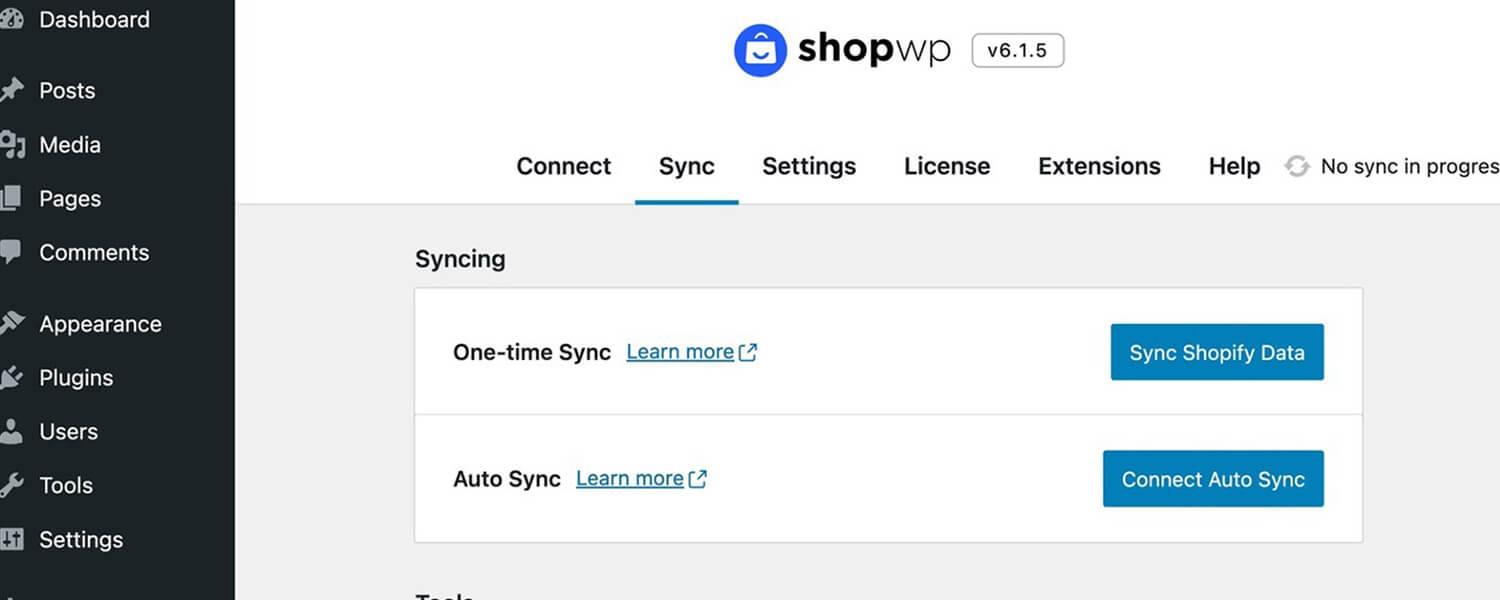Click the Comments speech bubble icon
1500x600 pixels.
[x=10, y=253]
